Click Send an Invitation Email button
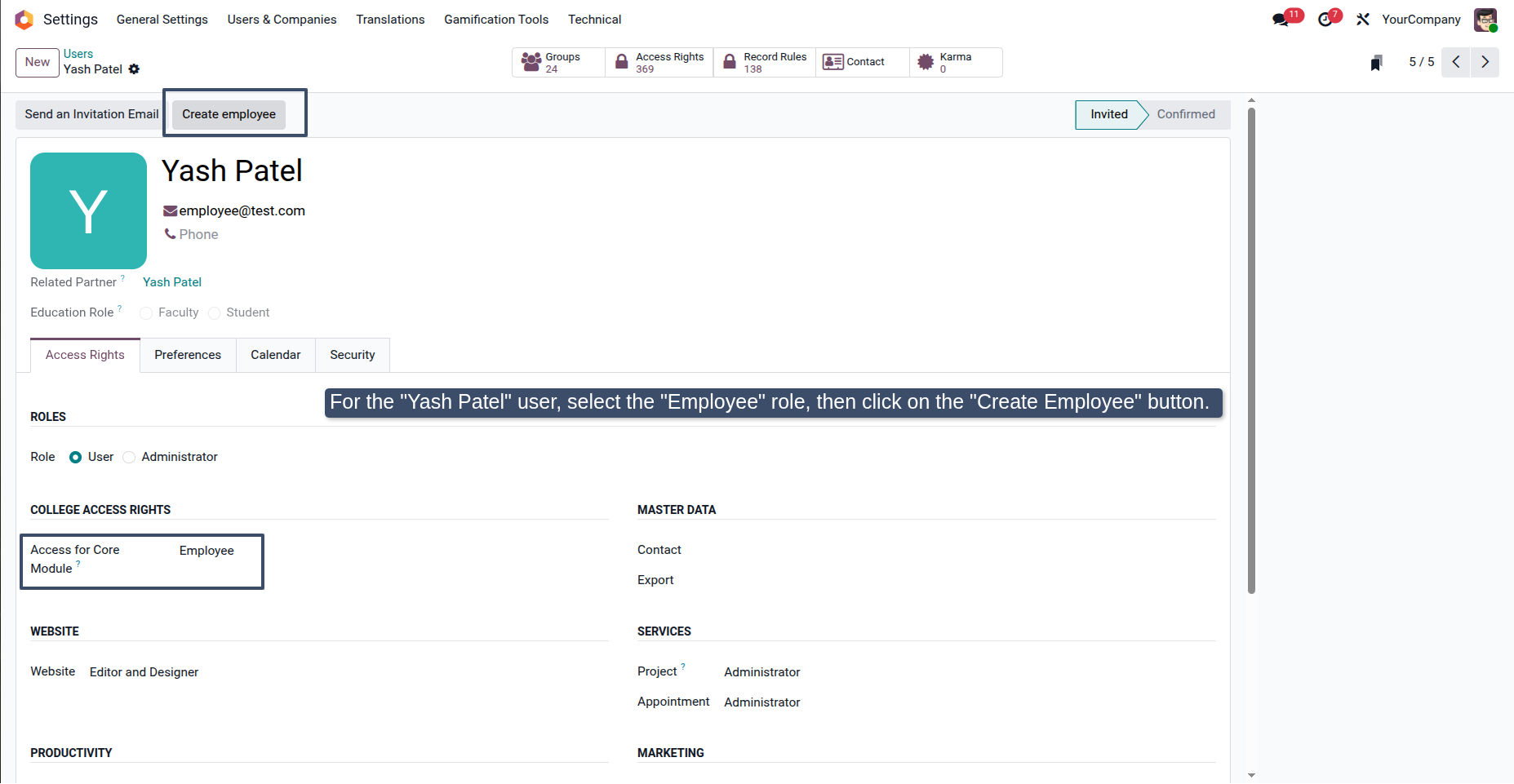1514x784 pixels. [x=91, y=114]
